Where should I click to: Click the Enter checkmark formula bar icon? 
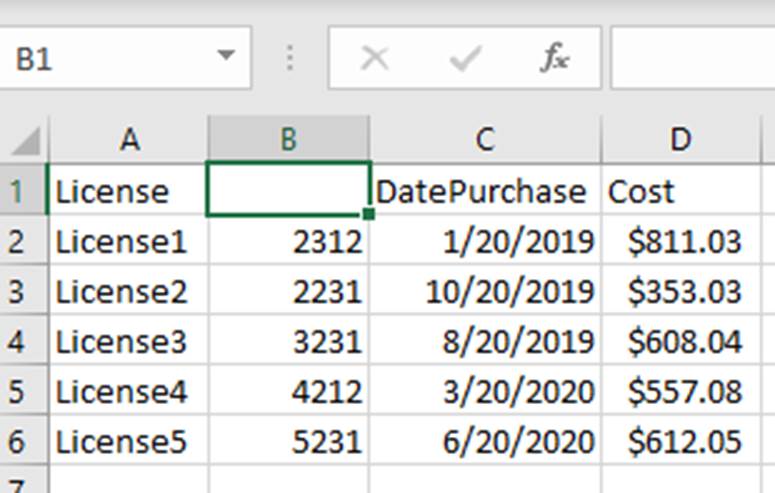(465, 59)
